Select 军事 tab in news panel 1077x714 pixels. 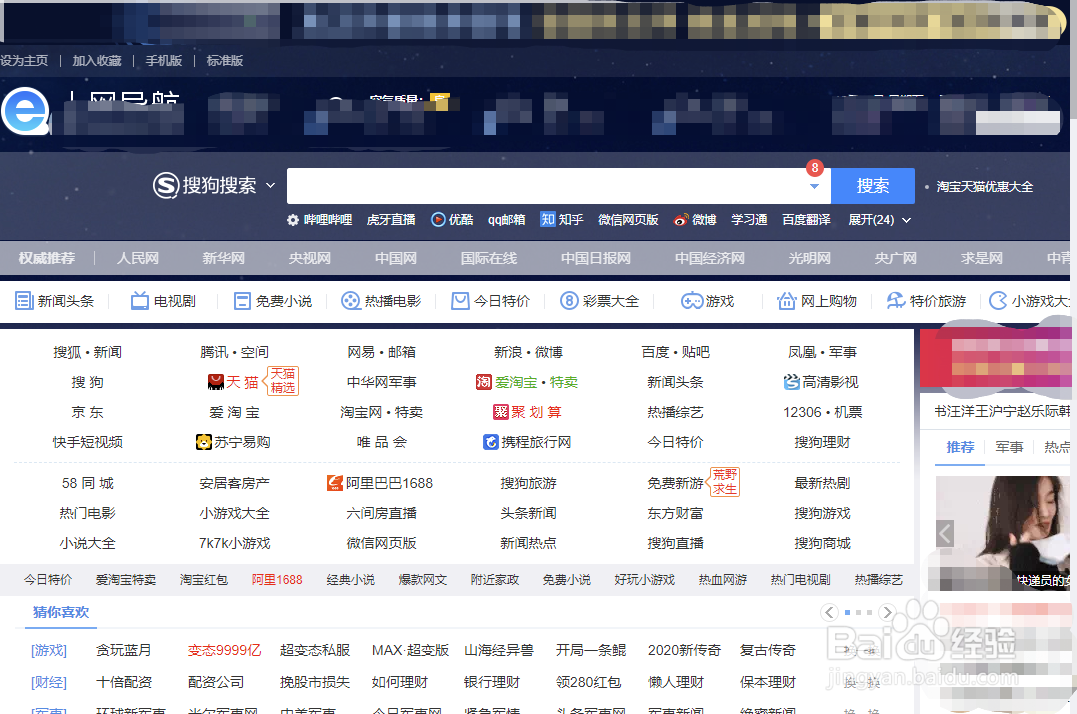pyautogui.click(x=1009, y=448)
